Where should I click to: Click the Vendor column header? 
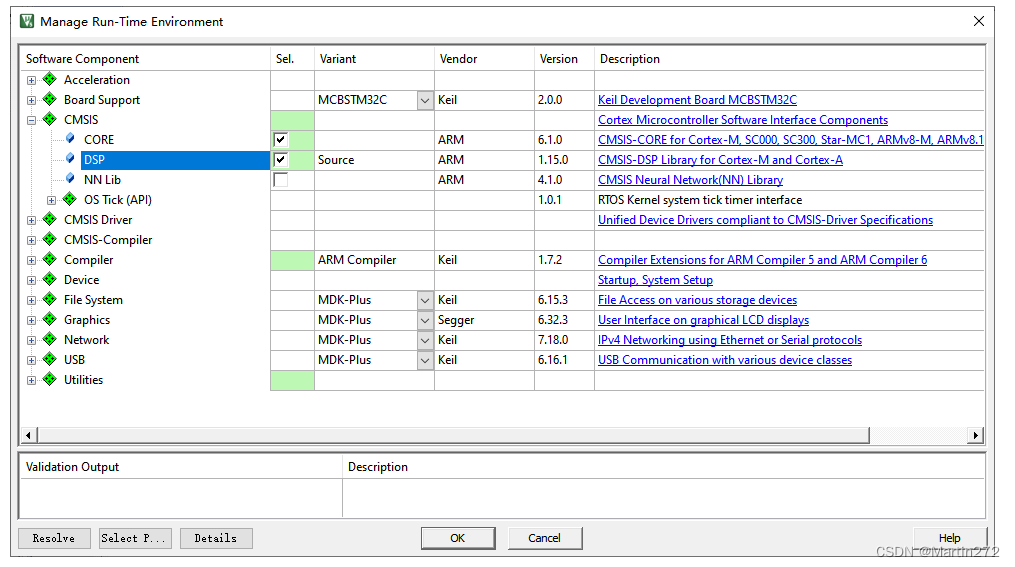click(x=484, y=59)
